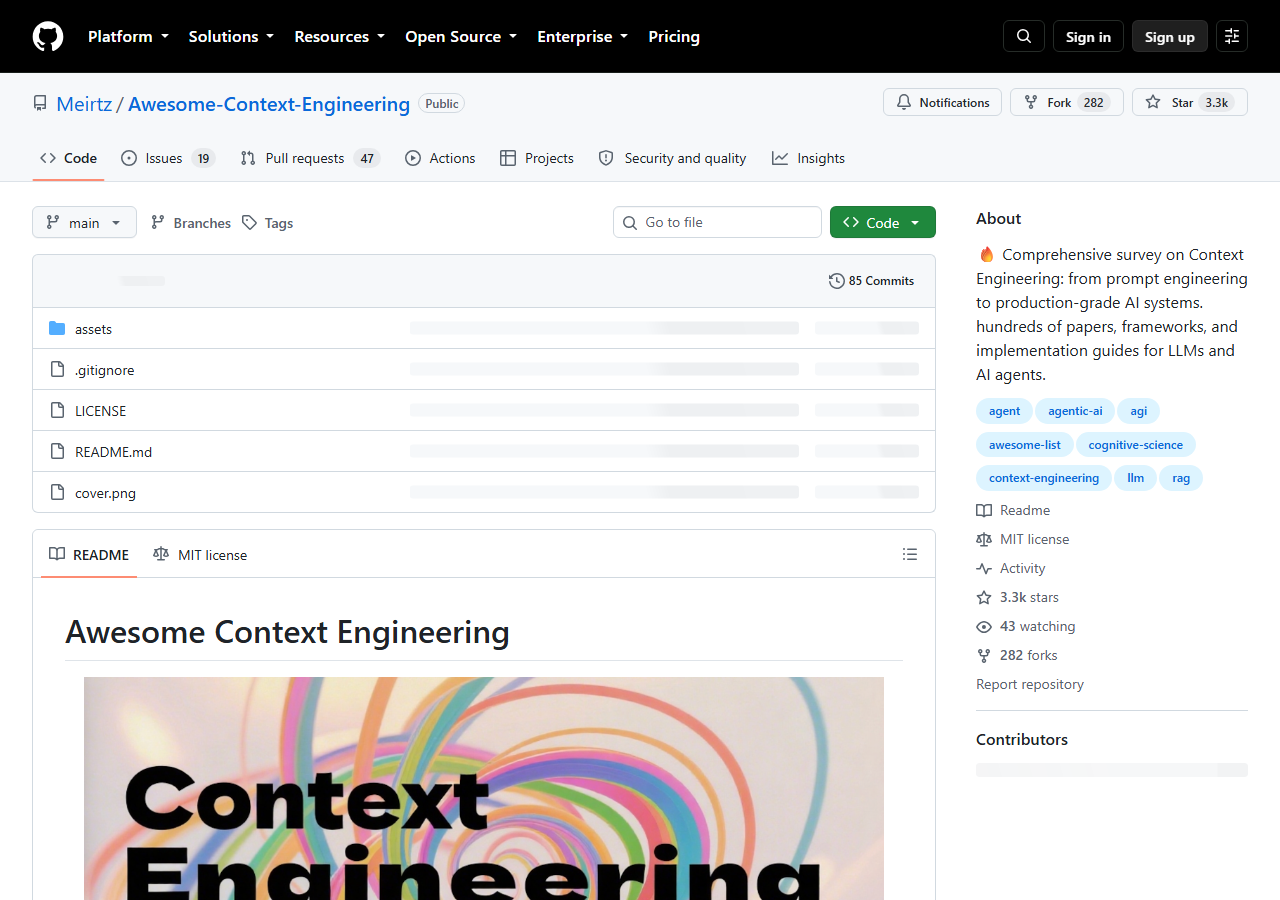This screenshot has width=1280, height=900.
Task: Switch to Security and quality tab
Action: [672, 158]
